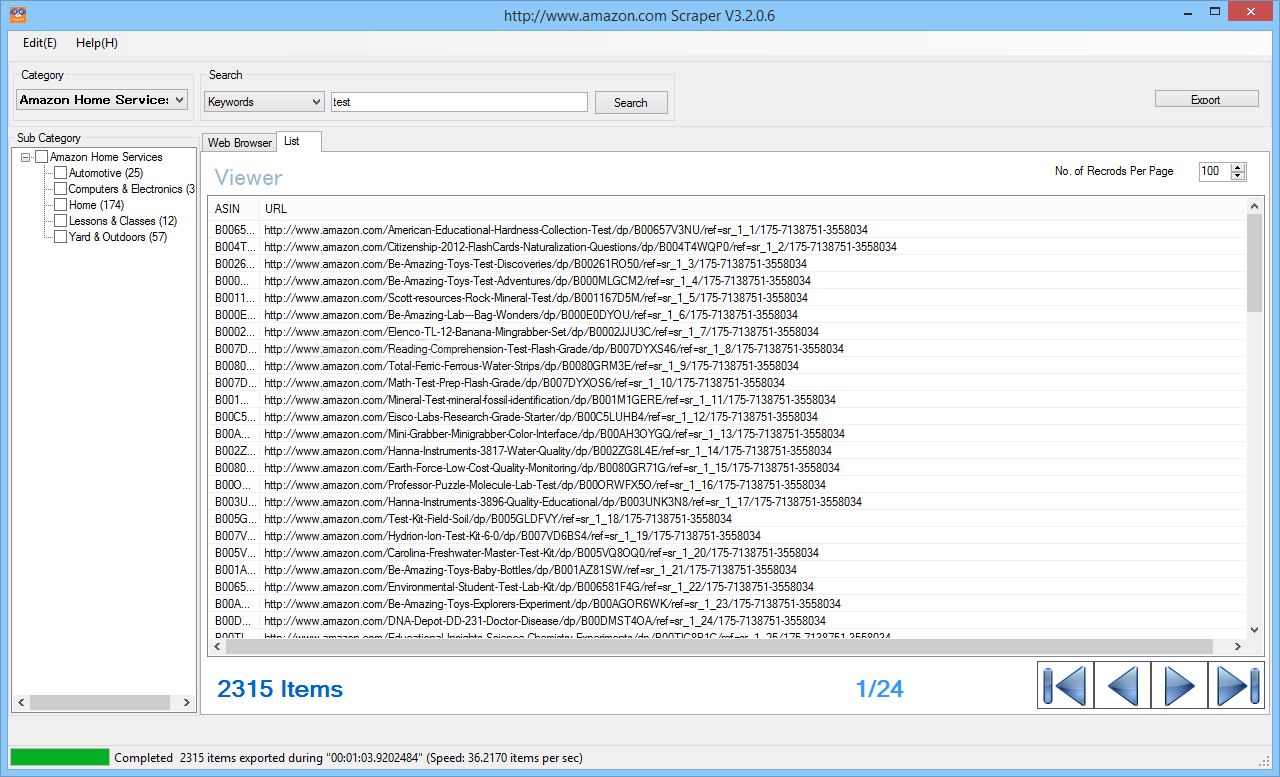Go to the previous results page

1122,686
